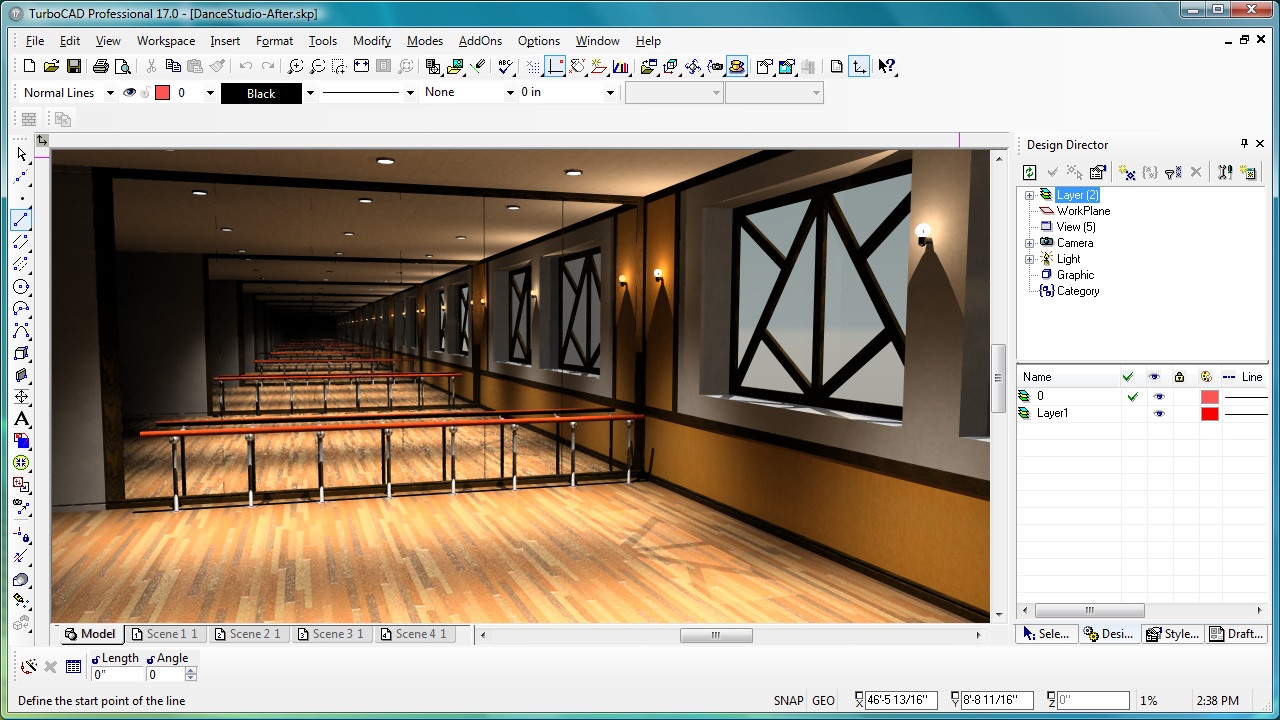
Task: Create a new drawing with New icon
Action: coord(29,67)
